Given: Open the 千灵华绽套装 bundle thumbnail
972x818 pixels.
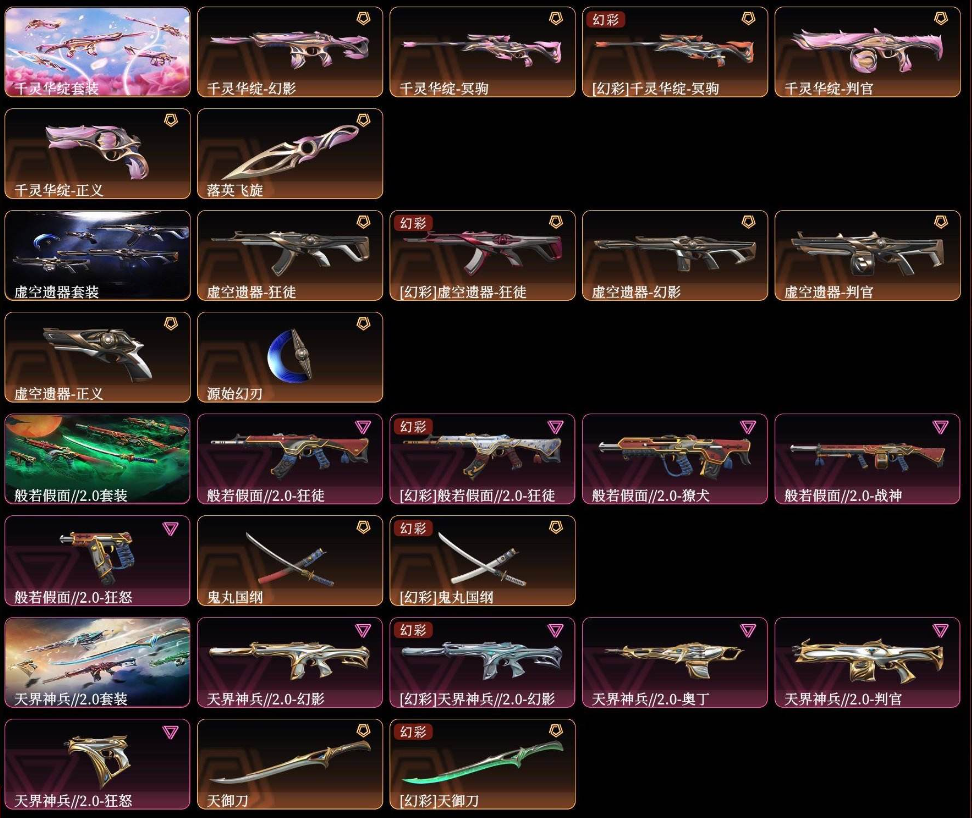Looking at the screenshot, I should pos(97,52).
